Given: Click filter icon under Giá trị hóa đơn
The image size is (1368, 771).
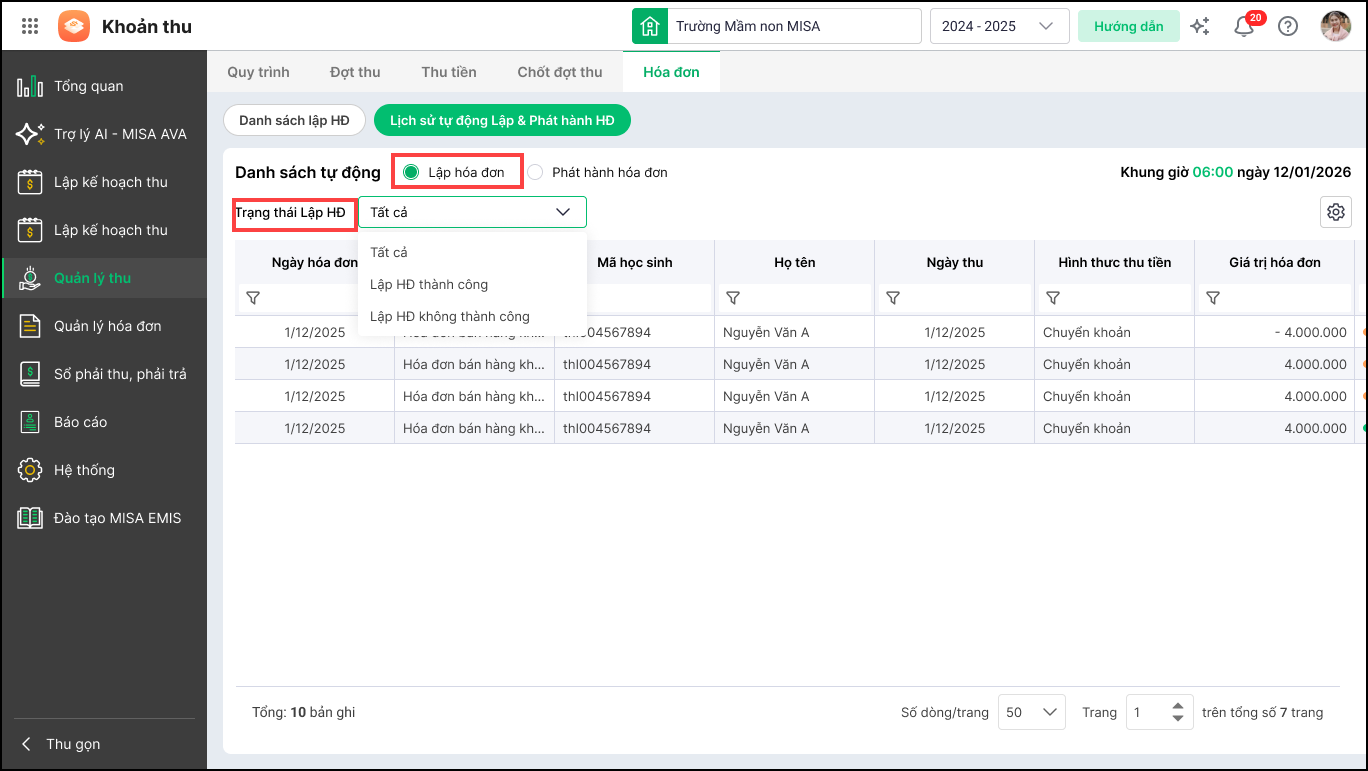Looking at the screenshot, I should pos(1213,298).
